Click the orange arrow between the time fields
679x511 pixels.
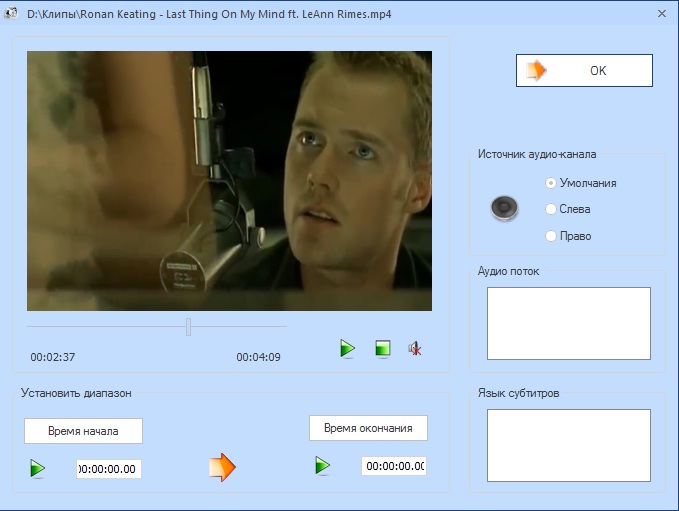coord(222,467)
